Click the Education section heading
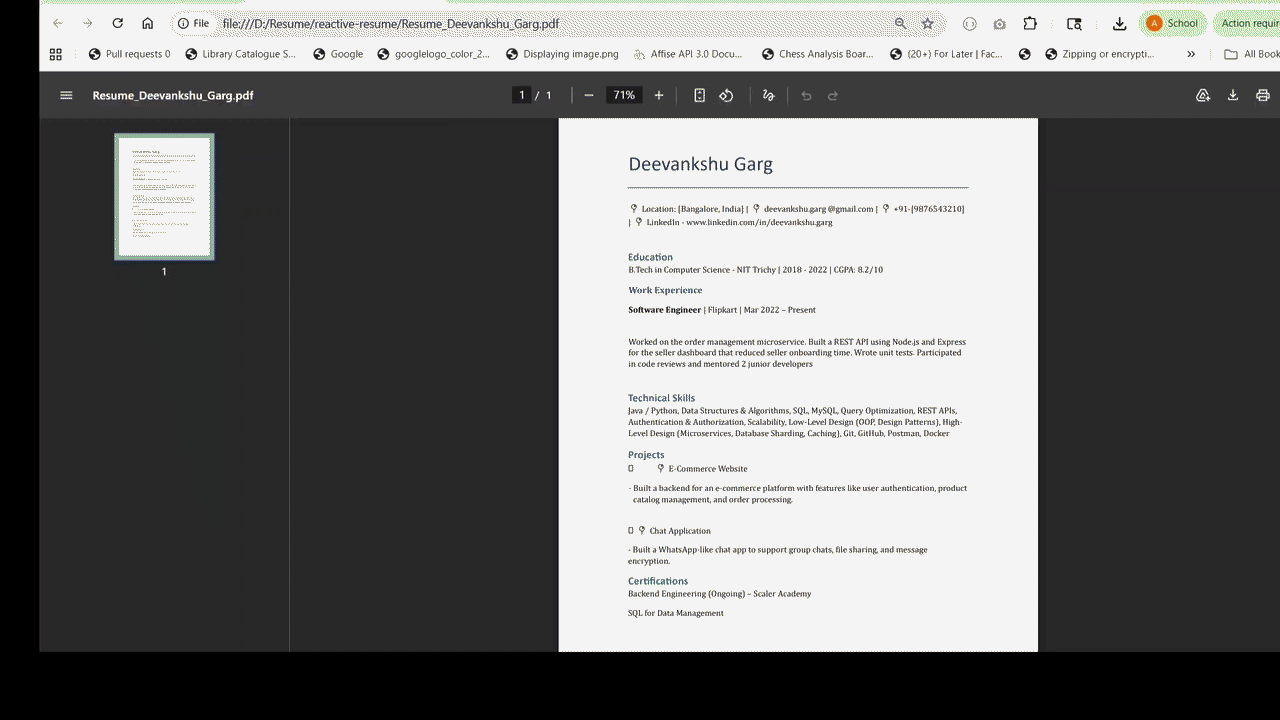This screenshot has width=1280, height=720. (650, 257)
